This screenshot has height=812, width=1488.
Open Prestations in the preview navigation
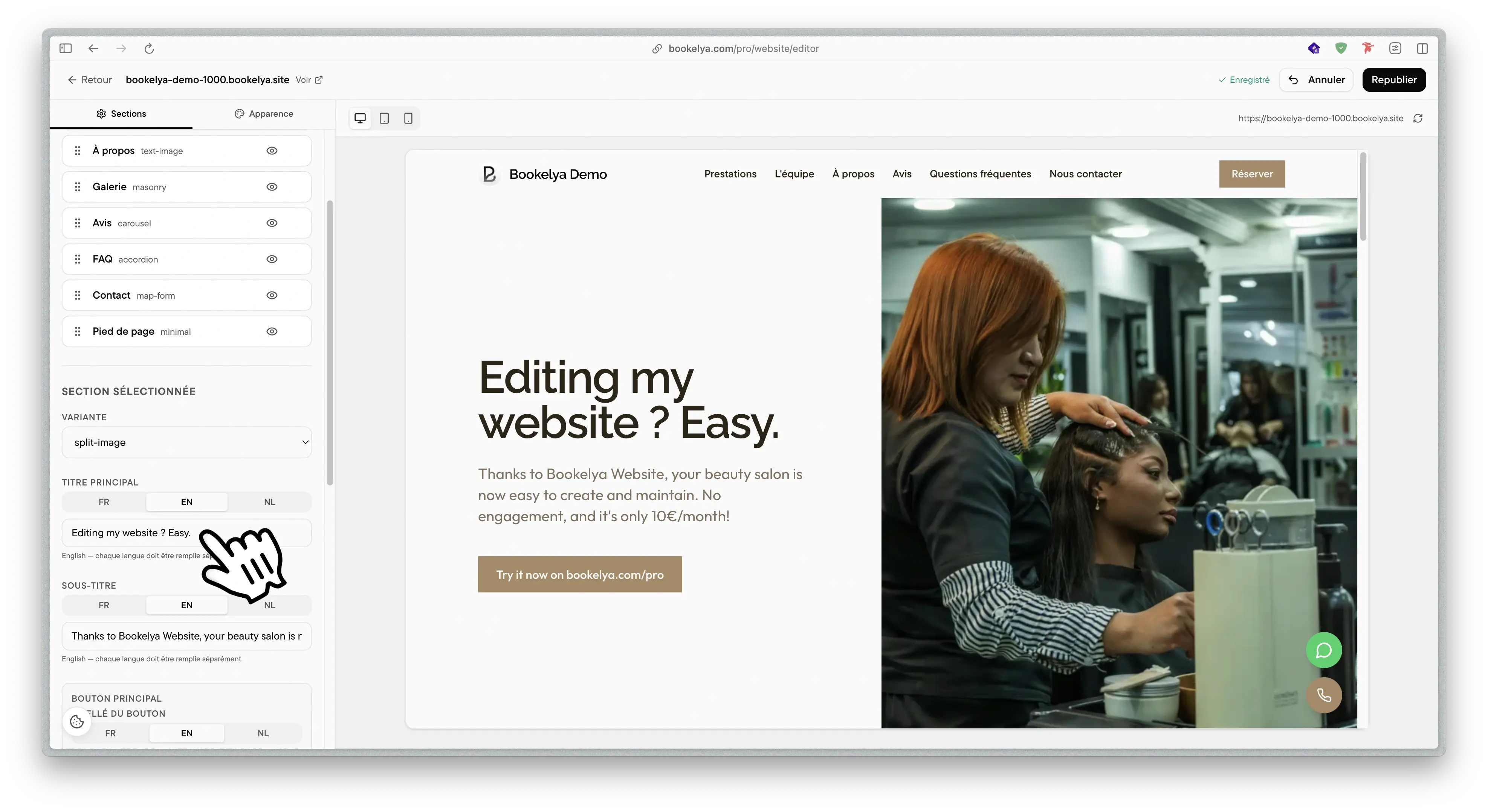click(x=730, y=174)
